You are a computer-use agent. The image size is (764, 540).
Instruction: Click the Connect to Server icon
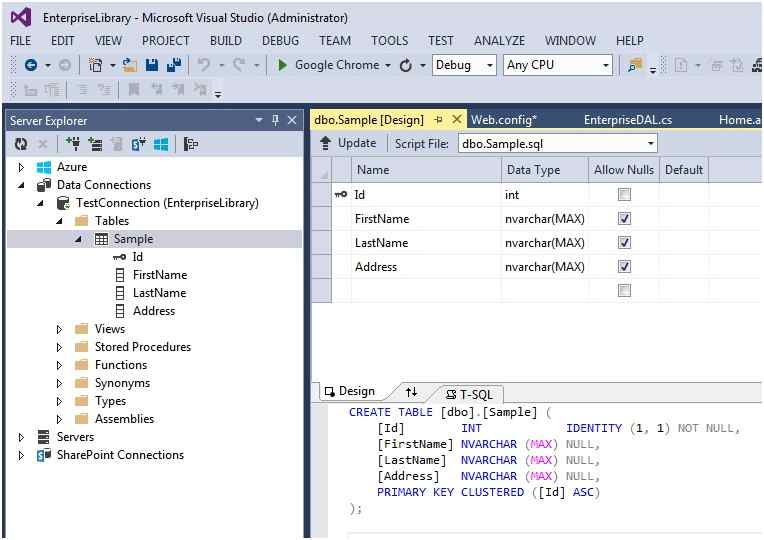pos(95,144)
